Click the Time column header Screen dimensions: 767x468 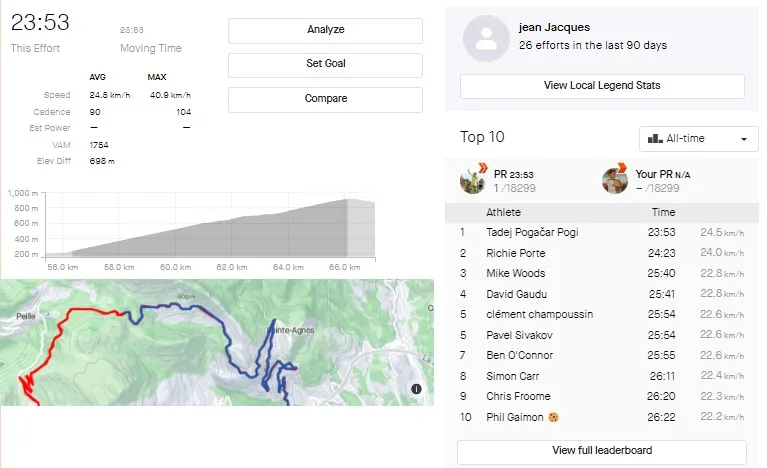pyautogui.click(x=663, y=212)
